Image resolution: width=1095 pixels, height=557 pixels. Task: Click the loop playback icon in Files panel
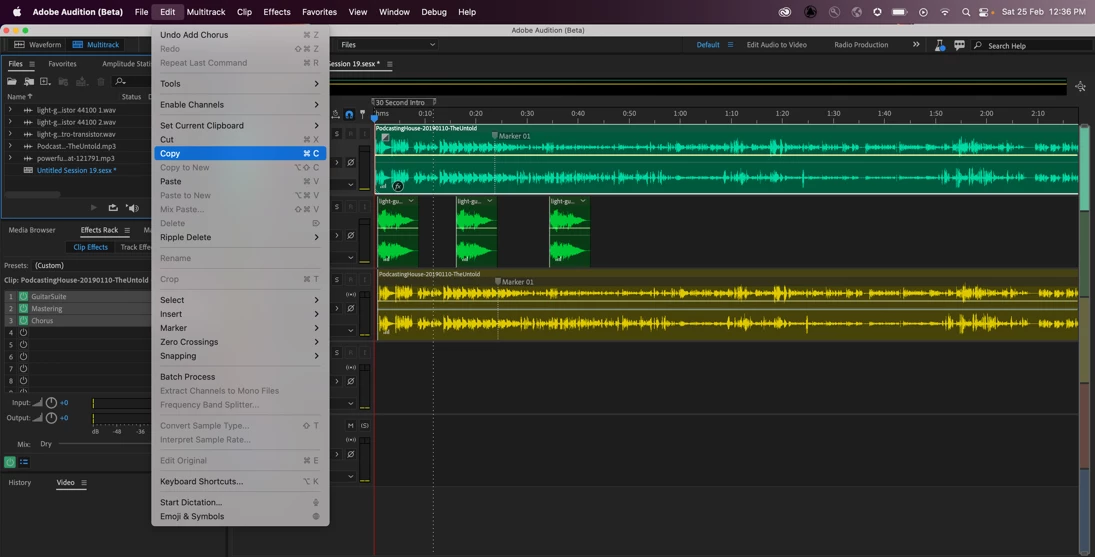tap(113, 207)
